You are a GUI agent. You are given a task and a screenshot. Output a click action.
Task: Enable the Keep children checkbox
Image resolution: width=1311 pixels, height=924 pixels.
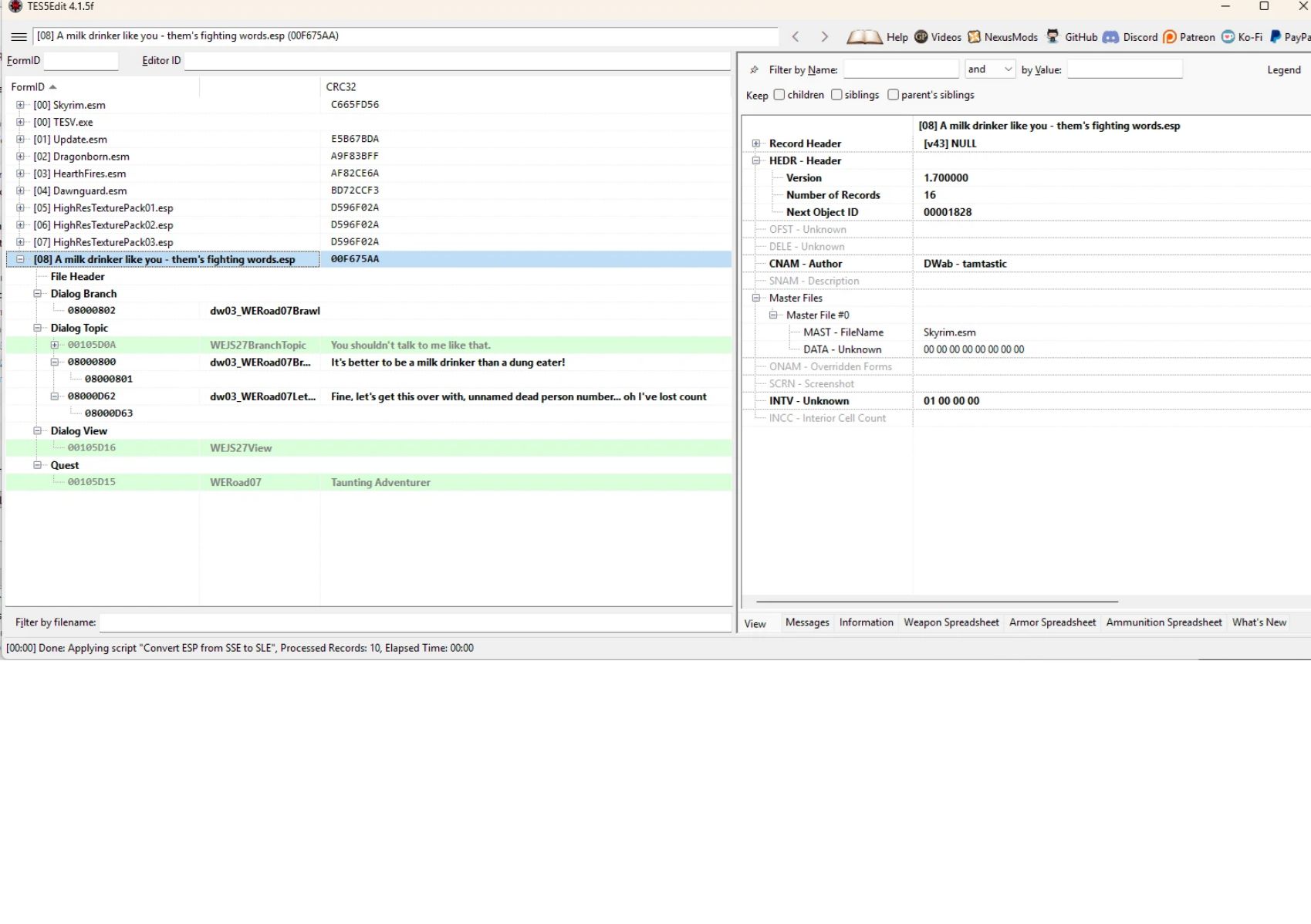click(779, 94)
